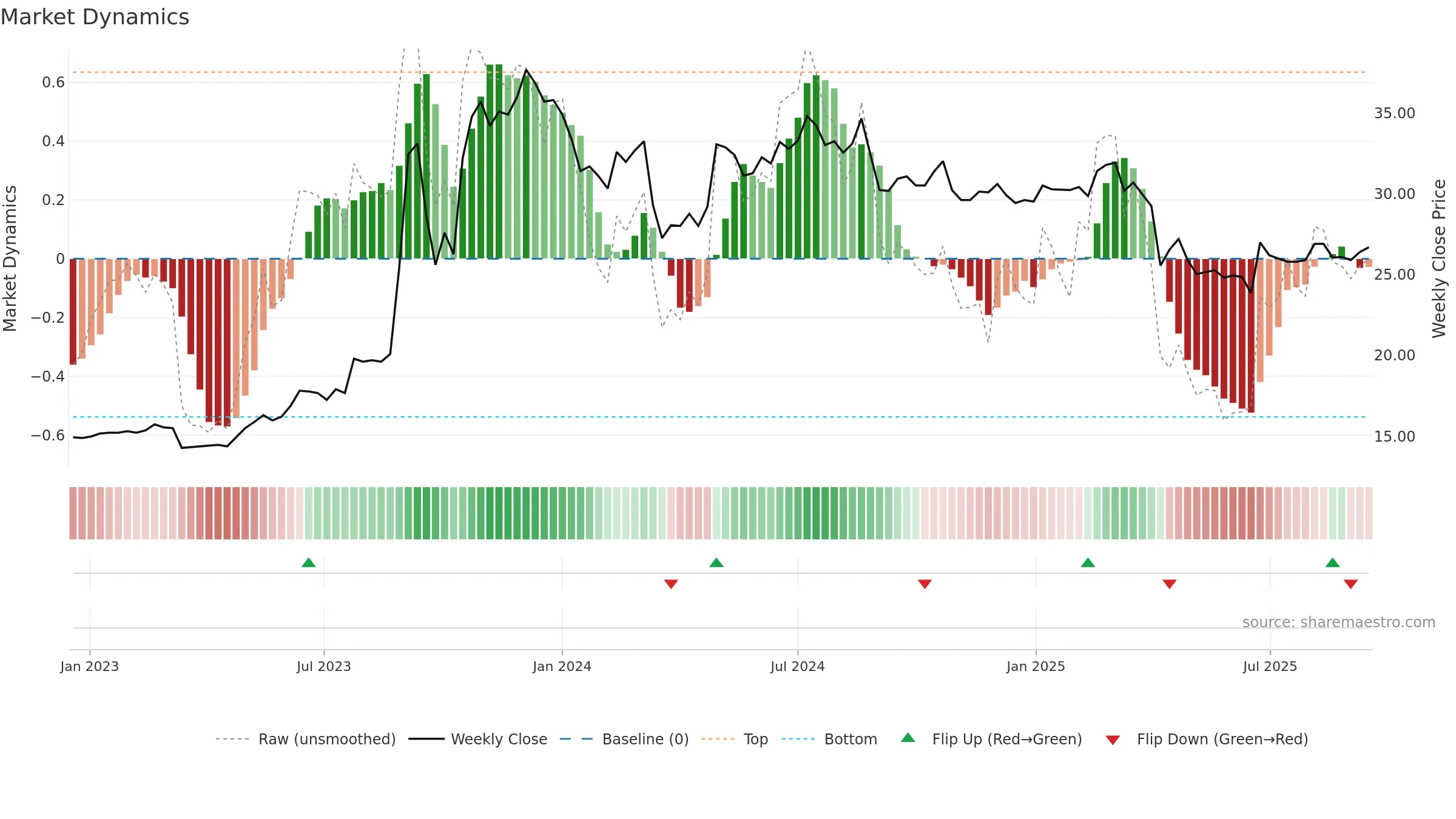The width and height of the screenshot is (1456, 819).
Task: Click the vertical Market Dynamics axis title
Action: pyautogui.click(x=10, y=258)
